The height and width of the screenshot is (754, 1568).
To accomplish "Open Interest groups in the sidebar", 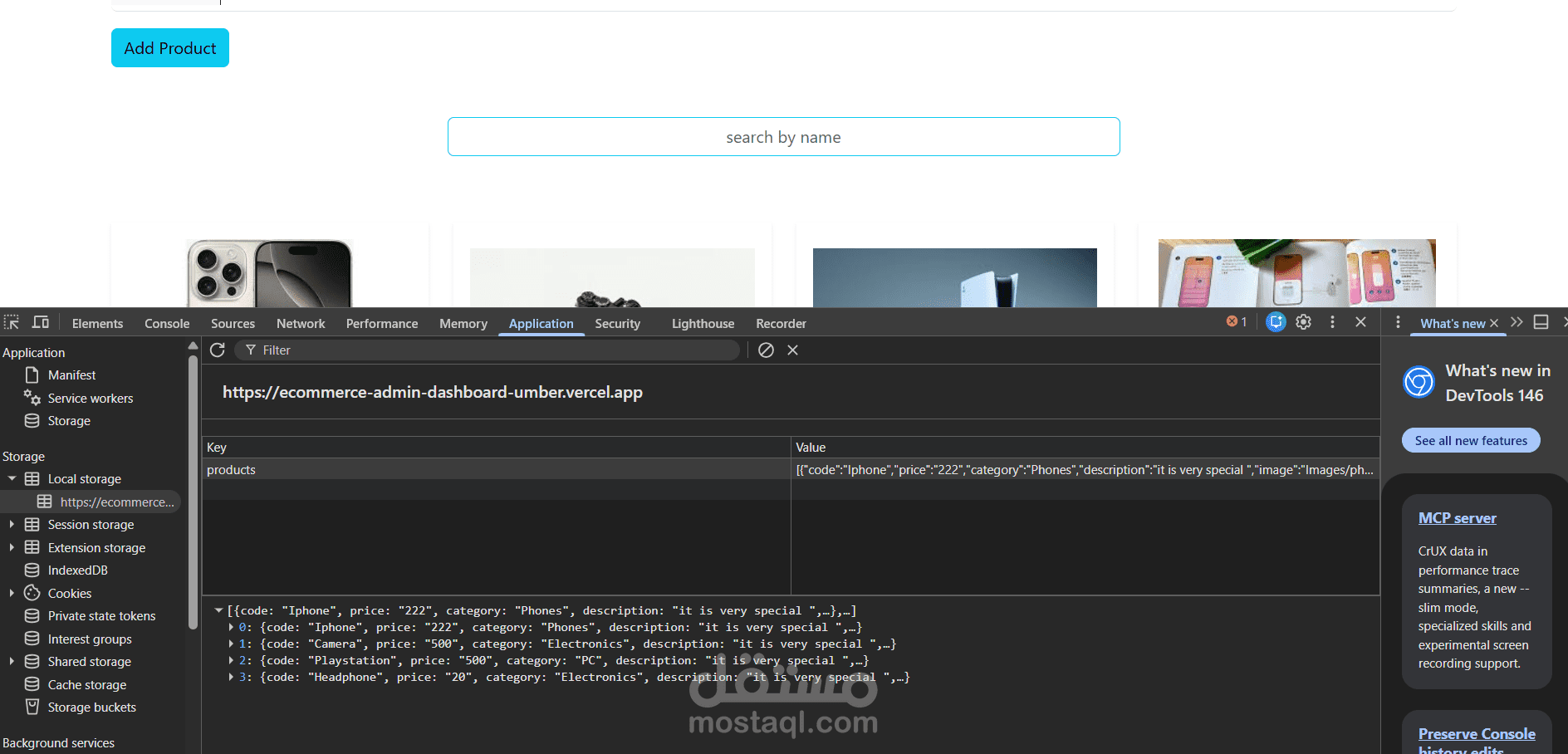I will [90, 639].
